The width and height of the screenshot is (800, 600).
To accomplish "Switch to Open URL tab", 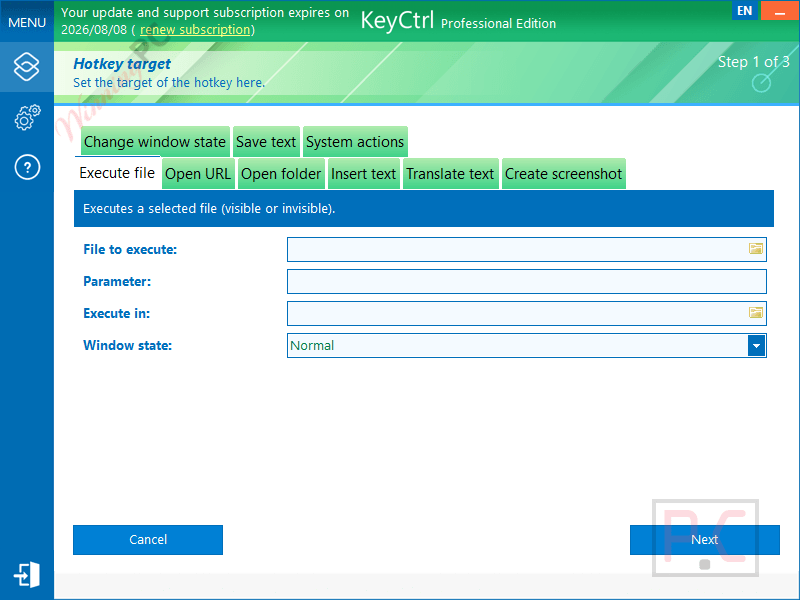I will tap(198, 173).
